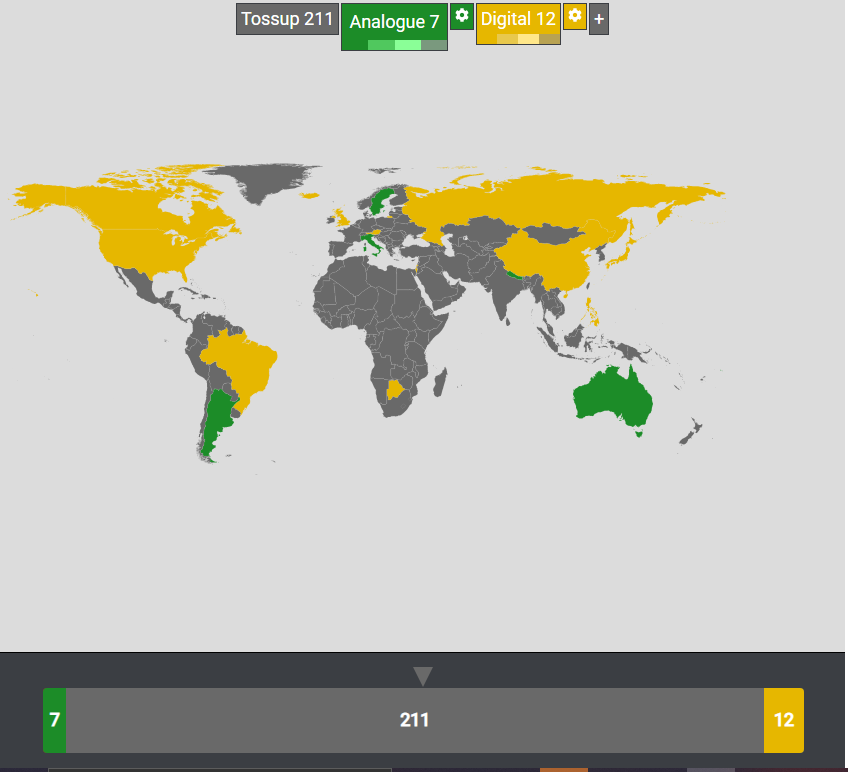Click gray Madagascar island

tap(441, 382)
